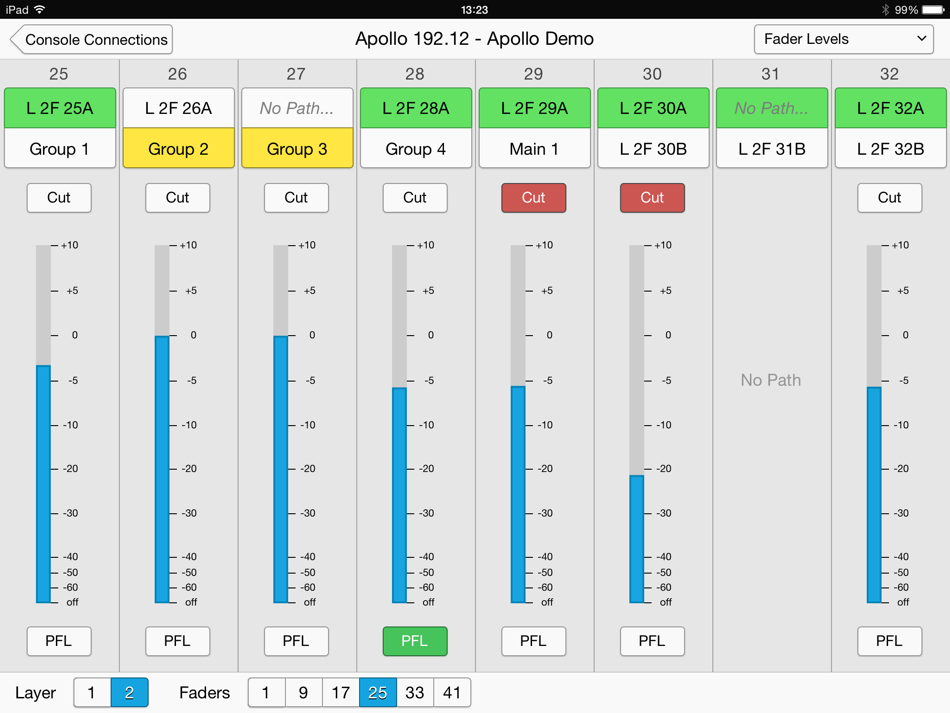
Task: Select No Path on fader 27
Action: point(297,108)
